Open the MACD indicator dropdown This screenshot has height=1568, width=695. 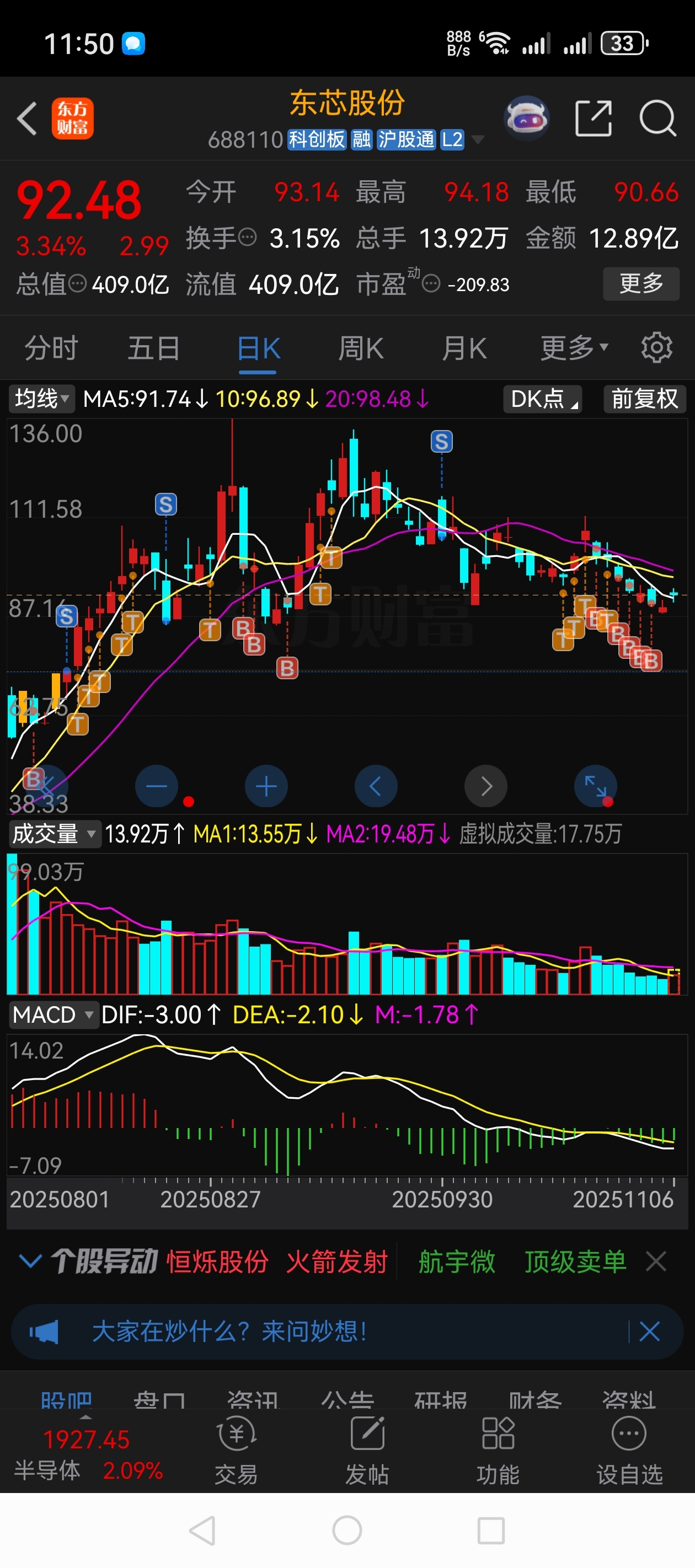(53, 1014)
